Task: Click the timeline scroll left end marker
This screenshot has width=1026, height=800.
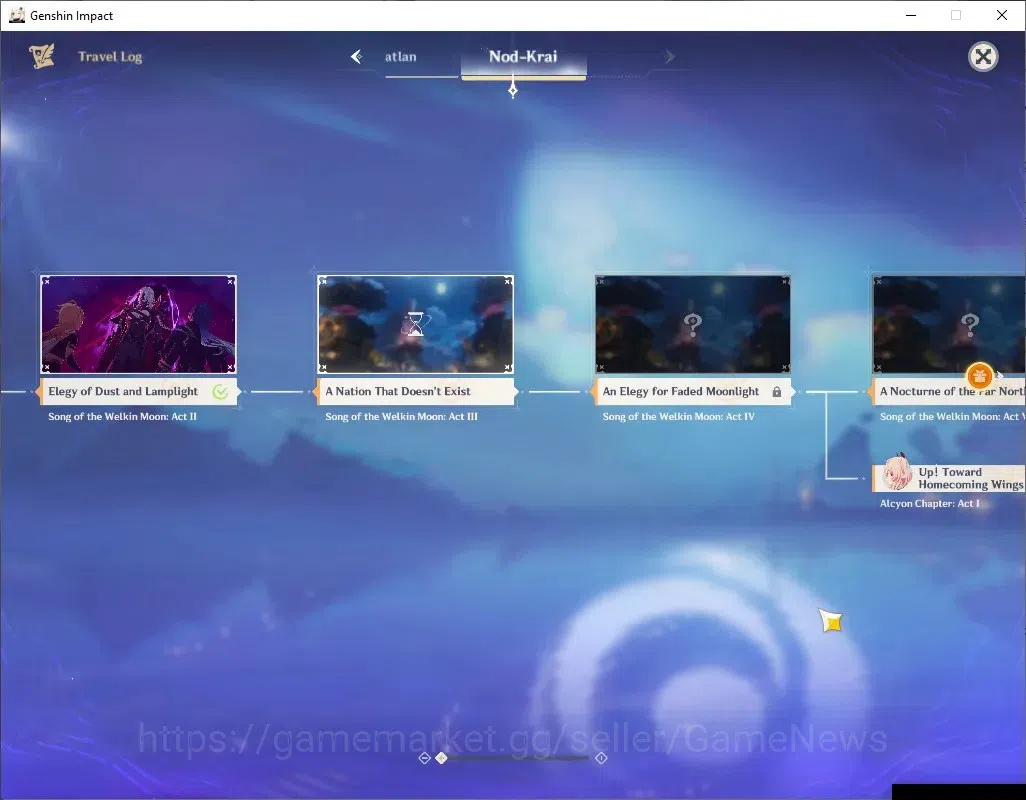Action: 424,758
